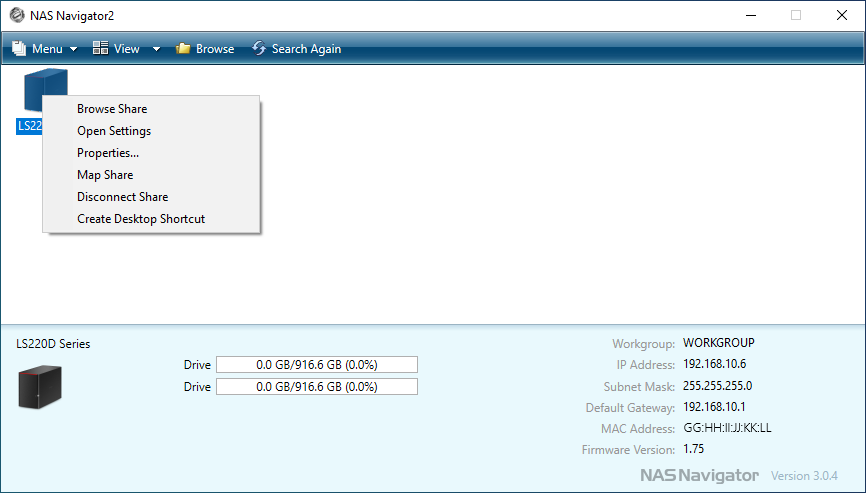Click the first Drive usage bar
The width and height of the screenshot is (866, 493).
point(317,364)
